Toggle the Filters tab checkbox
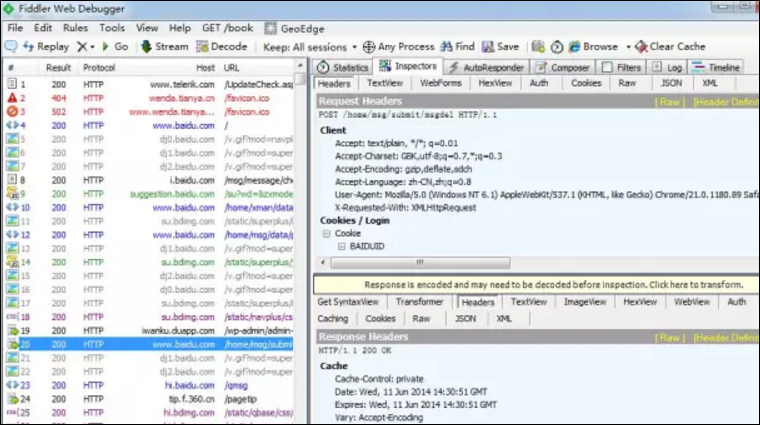 coord(607,67)
